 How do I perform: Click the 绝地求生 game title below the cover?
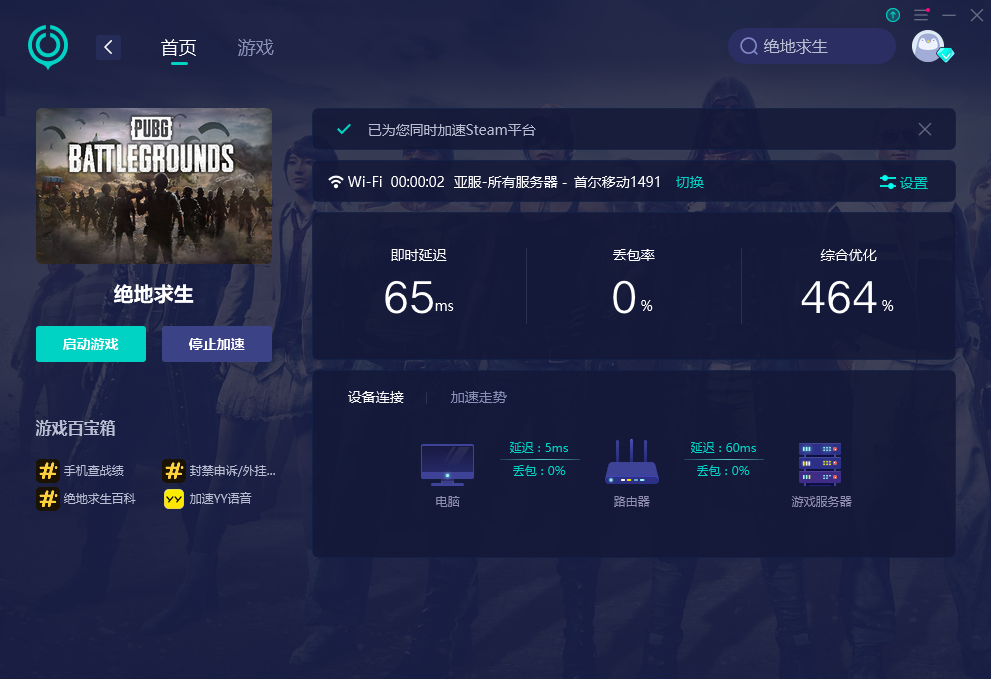(154, 295)
